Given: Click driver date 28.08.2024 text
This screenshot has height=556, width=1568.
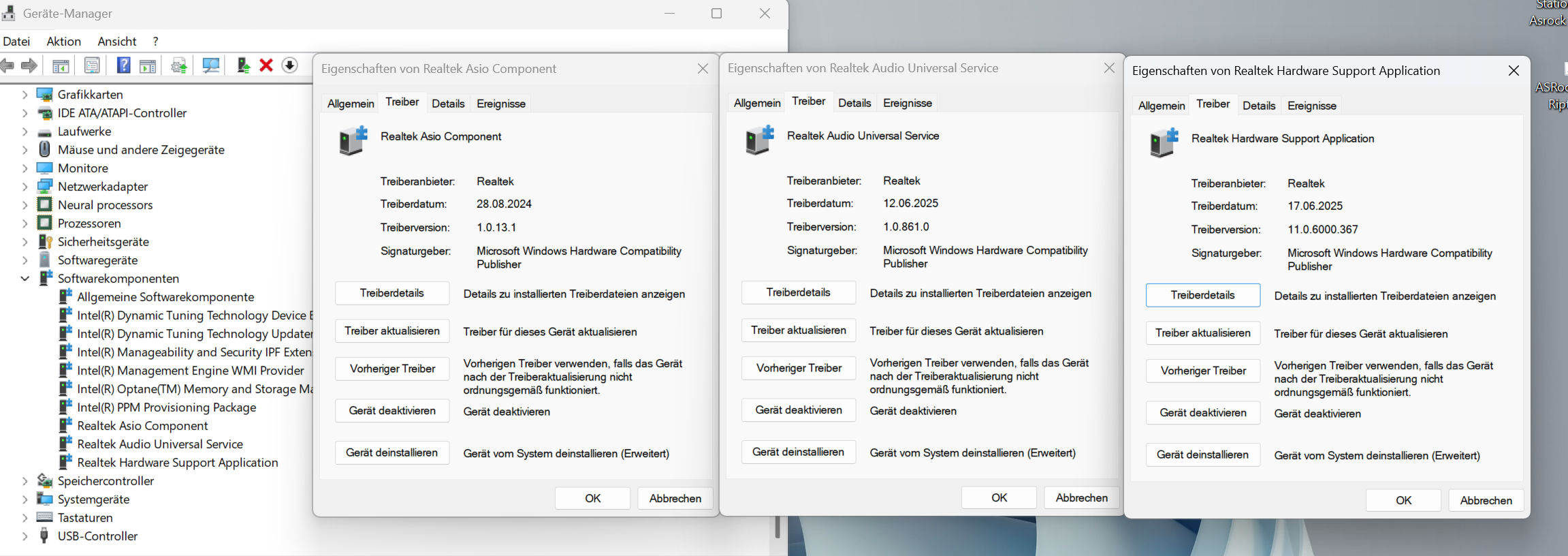Looking at the screenshot, I should tap(504, 204).
